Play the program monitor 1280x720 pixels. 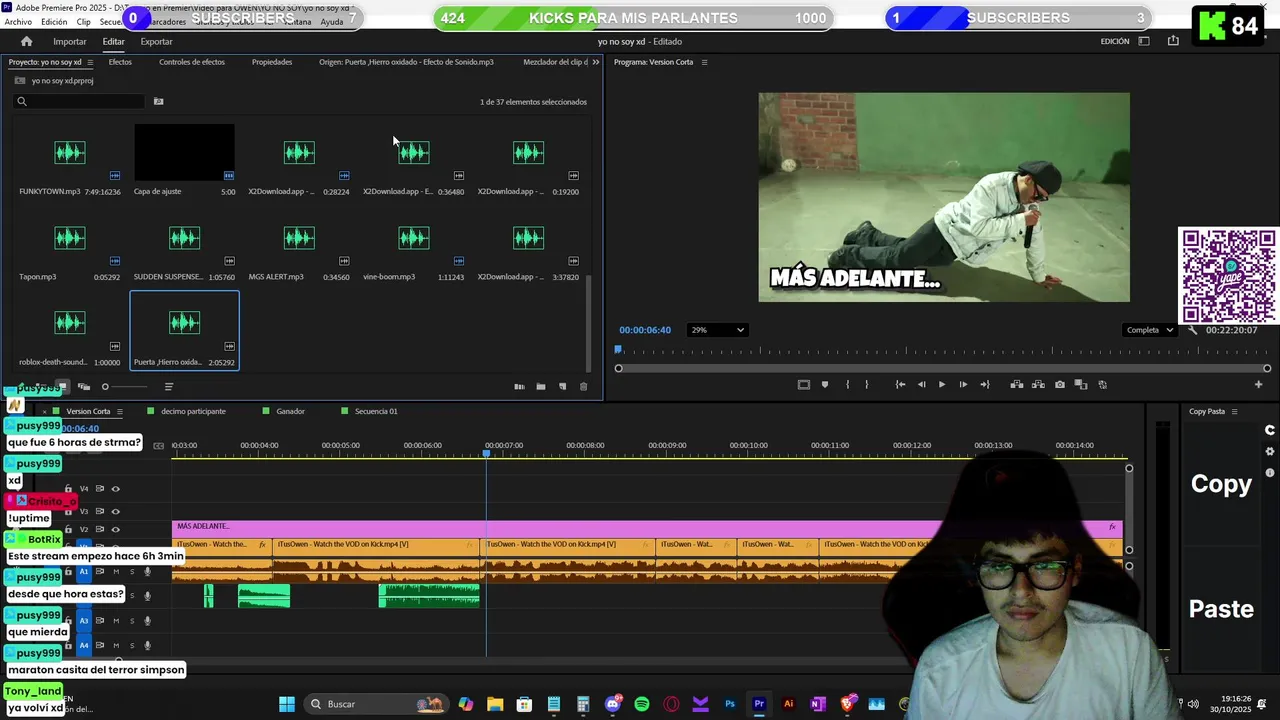(942, 384)
